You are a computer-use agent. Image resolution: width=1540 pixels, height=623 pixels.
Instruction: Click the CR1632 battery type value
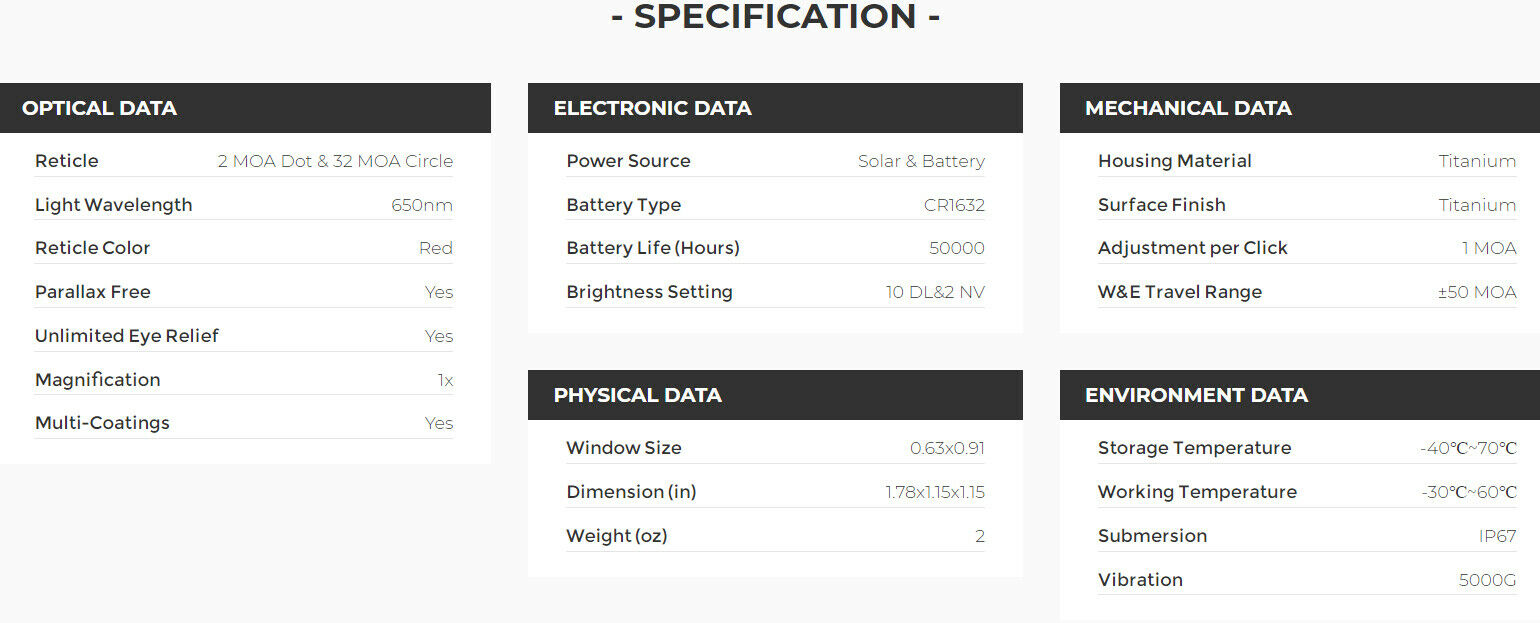(x=954, y=206)
